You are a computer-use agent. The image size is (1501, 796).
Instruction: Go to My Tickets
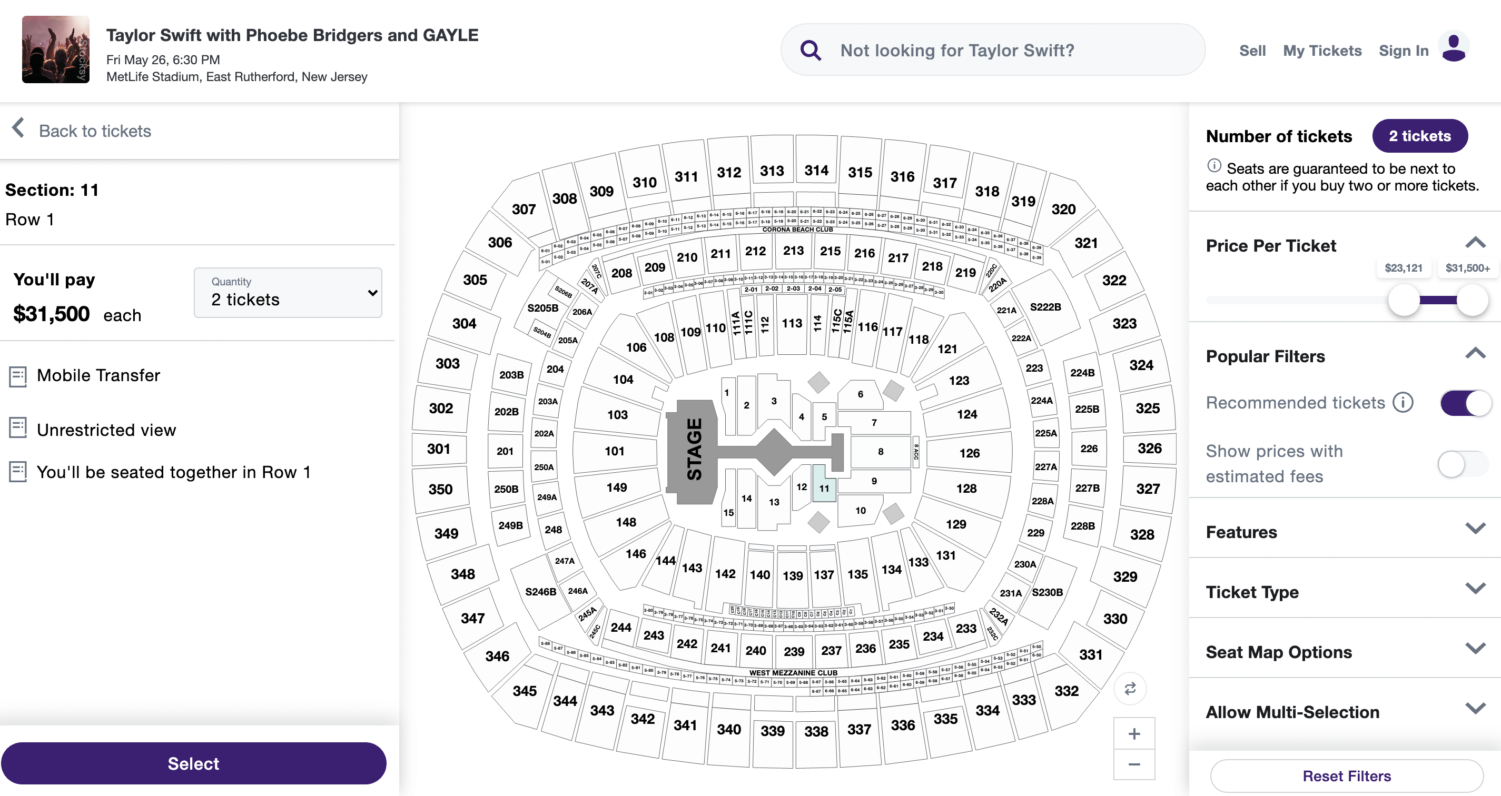(x=1322, y=51)
